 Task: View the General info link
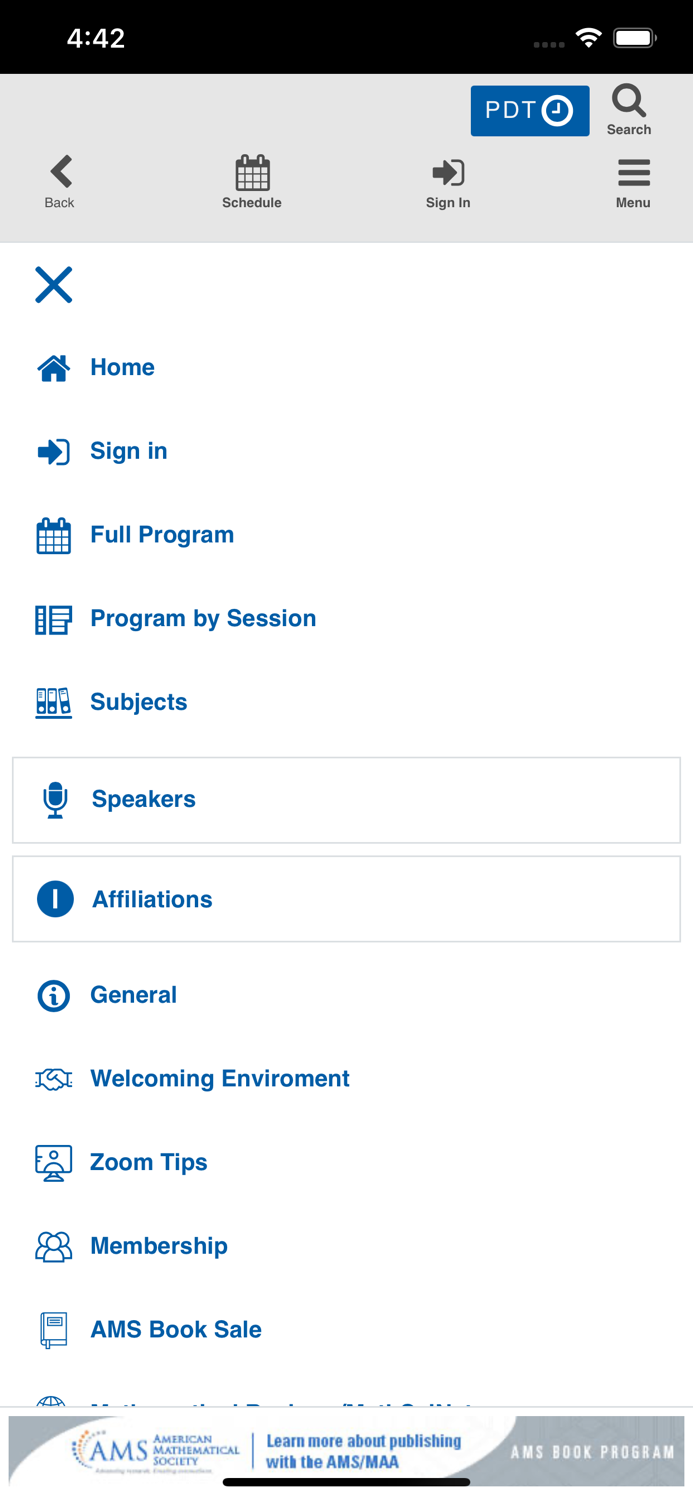coord(133,995)
